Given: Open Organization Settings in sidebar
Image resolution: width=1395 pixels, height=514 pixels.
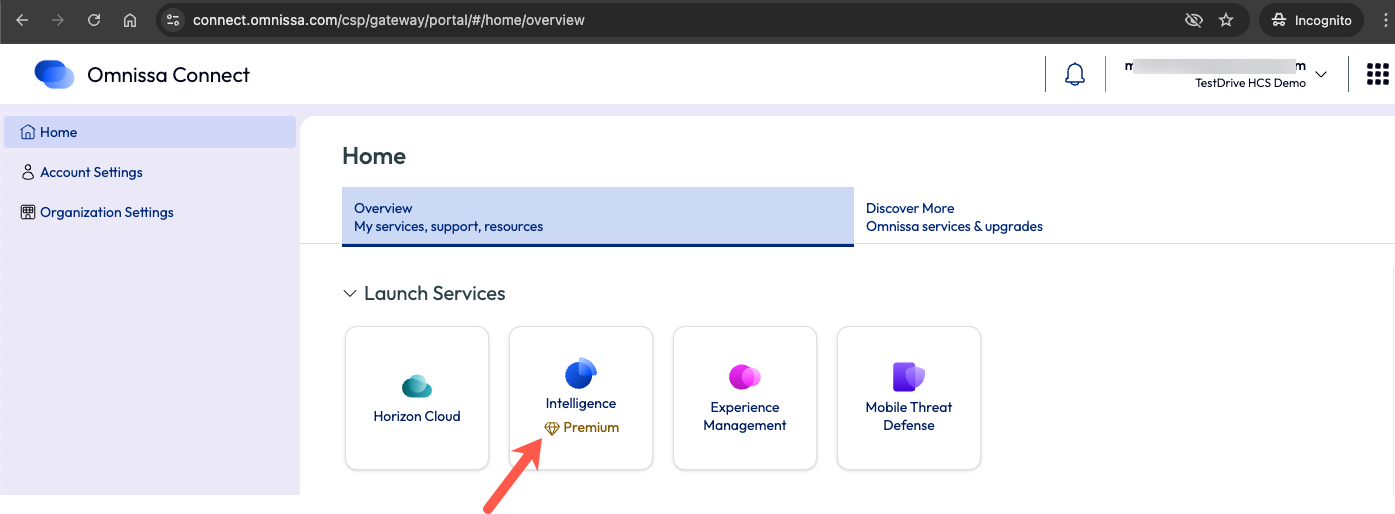Looking at the screenshot, I should [x=106, y=212].
